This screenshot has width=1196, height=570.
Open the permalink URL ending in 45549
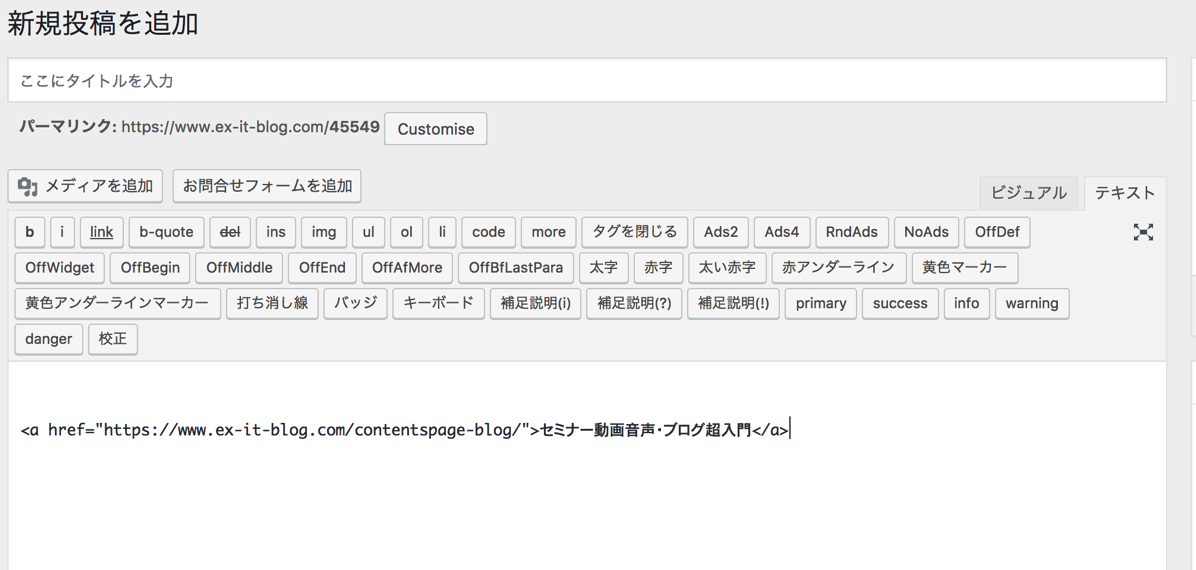[x=250, y=127]
